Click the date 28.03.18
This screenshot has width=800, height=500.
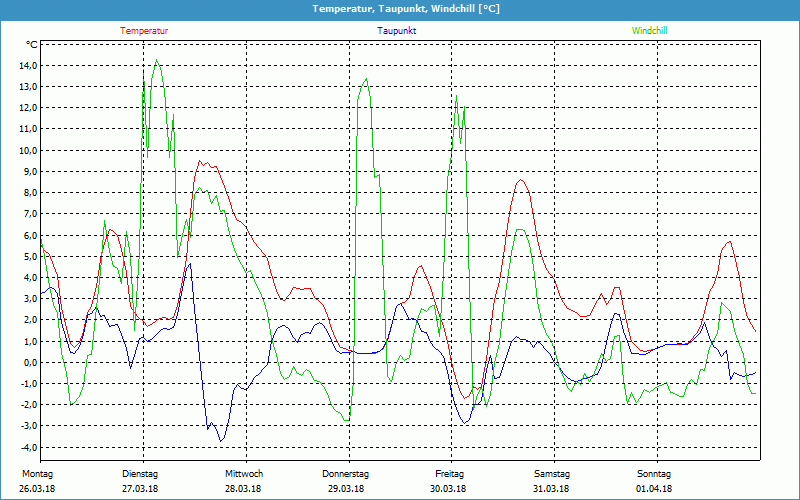pos(243,489)
